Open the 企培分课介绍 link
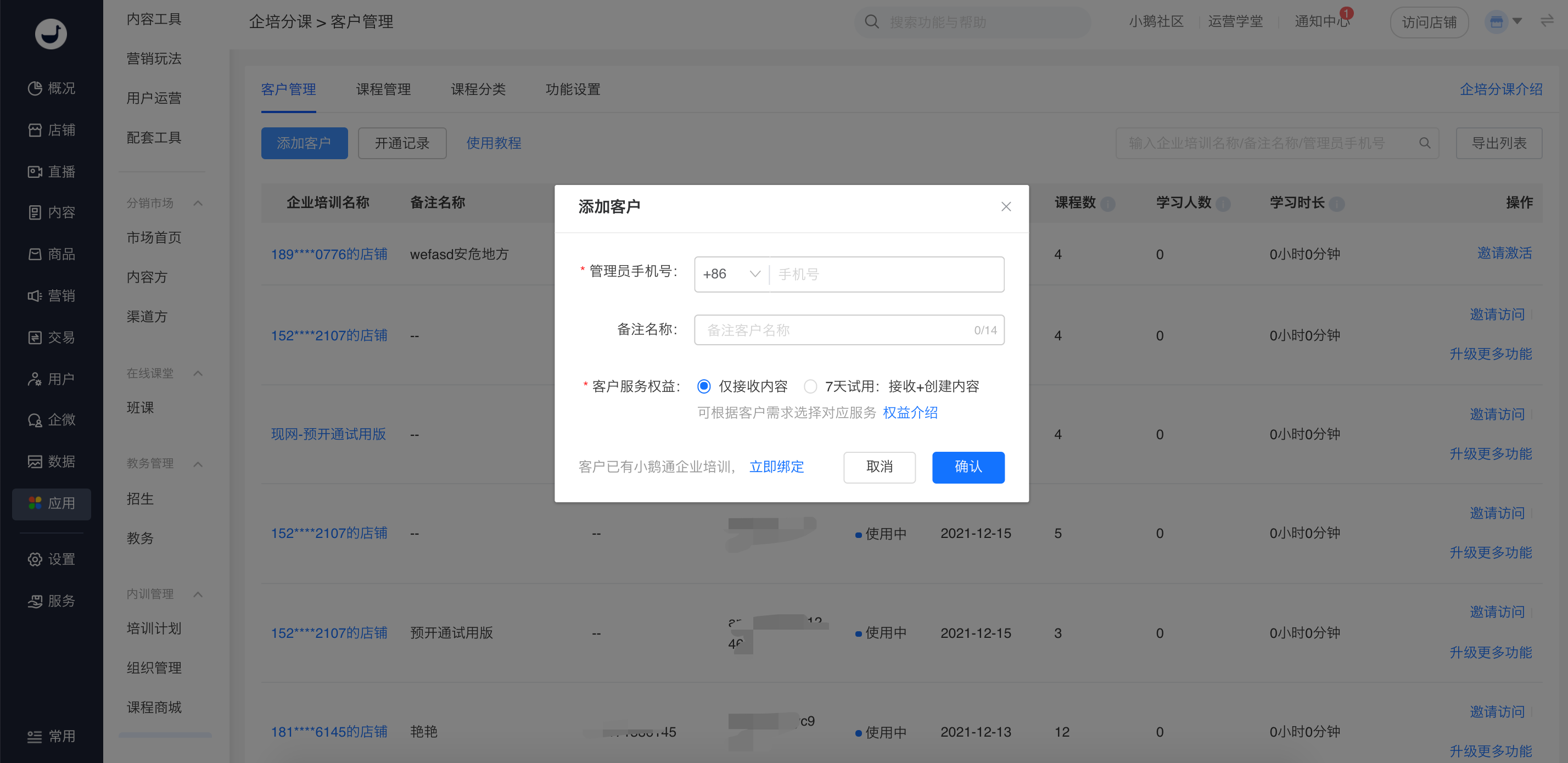The height and width of the screenshot is (763, 1568). (1500, 89)
